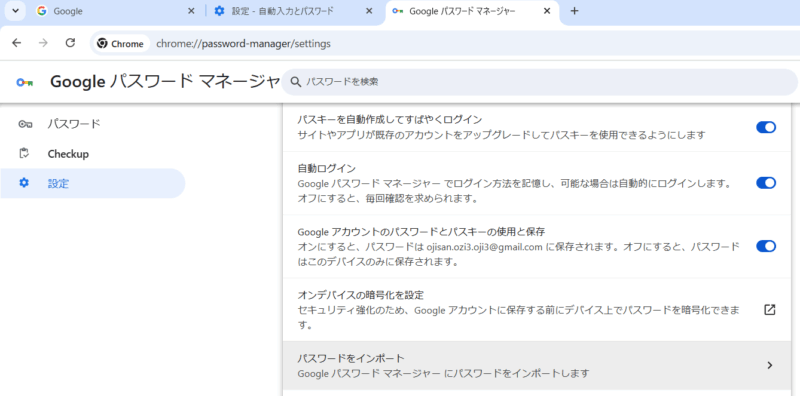This screenshot has height=396, width=800.
Task: Click the Google パスワード マネージャー page title
Action: point(165,82)
